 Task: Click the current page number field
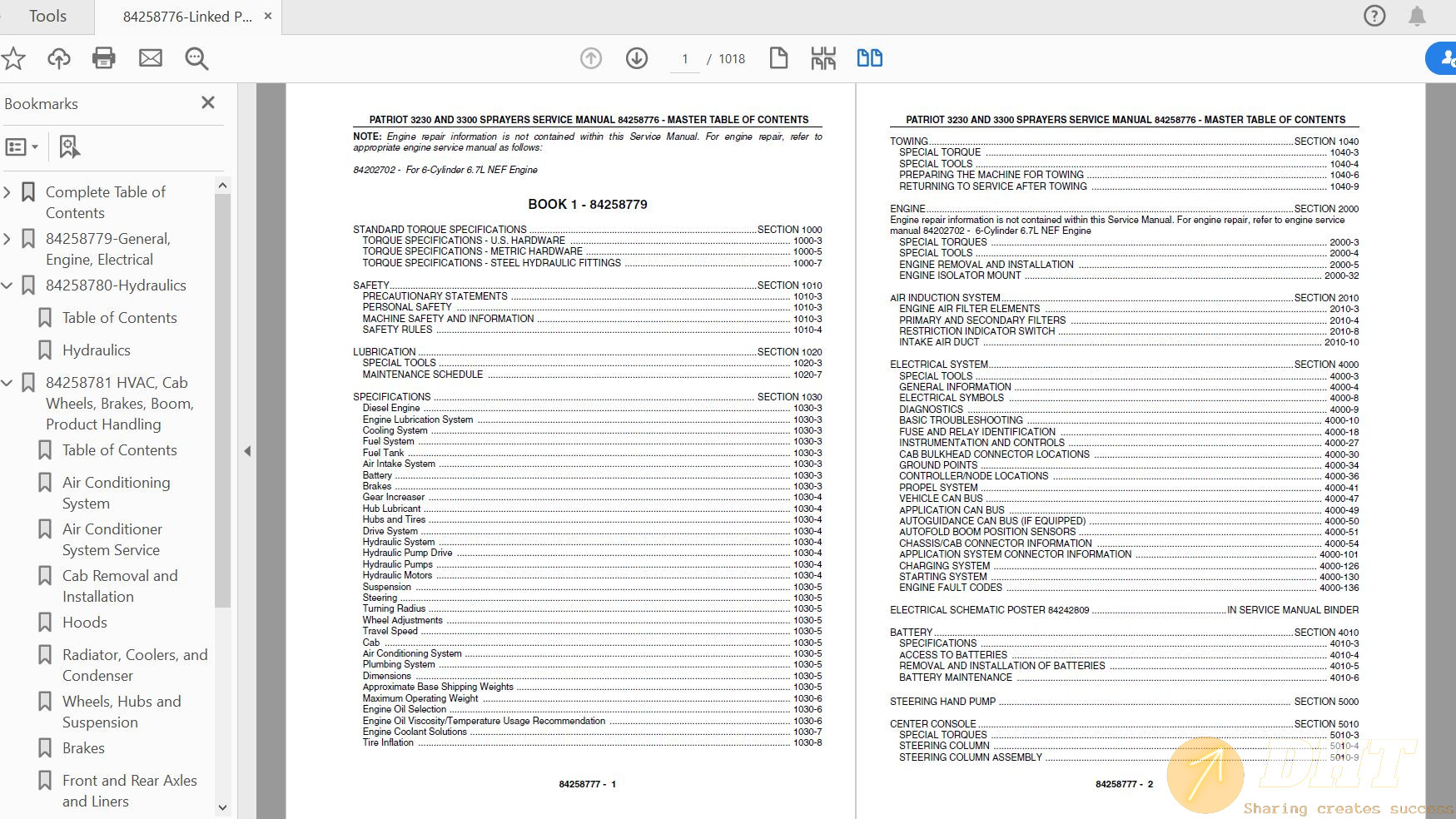(x=685, y=59)
